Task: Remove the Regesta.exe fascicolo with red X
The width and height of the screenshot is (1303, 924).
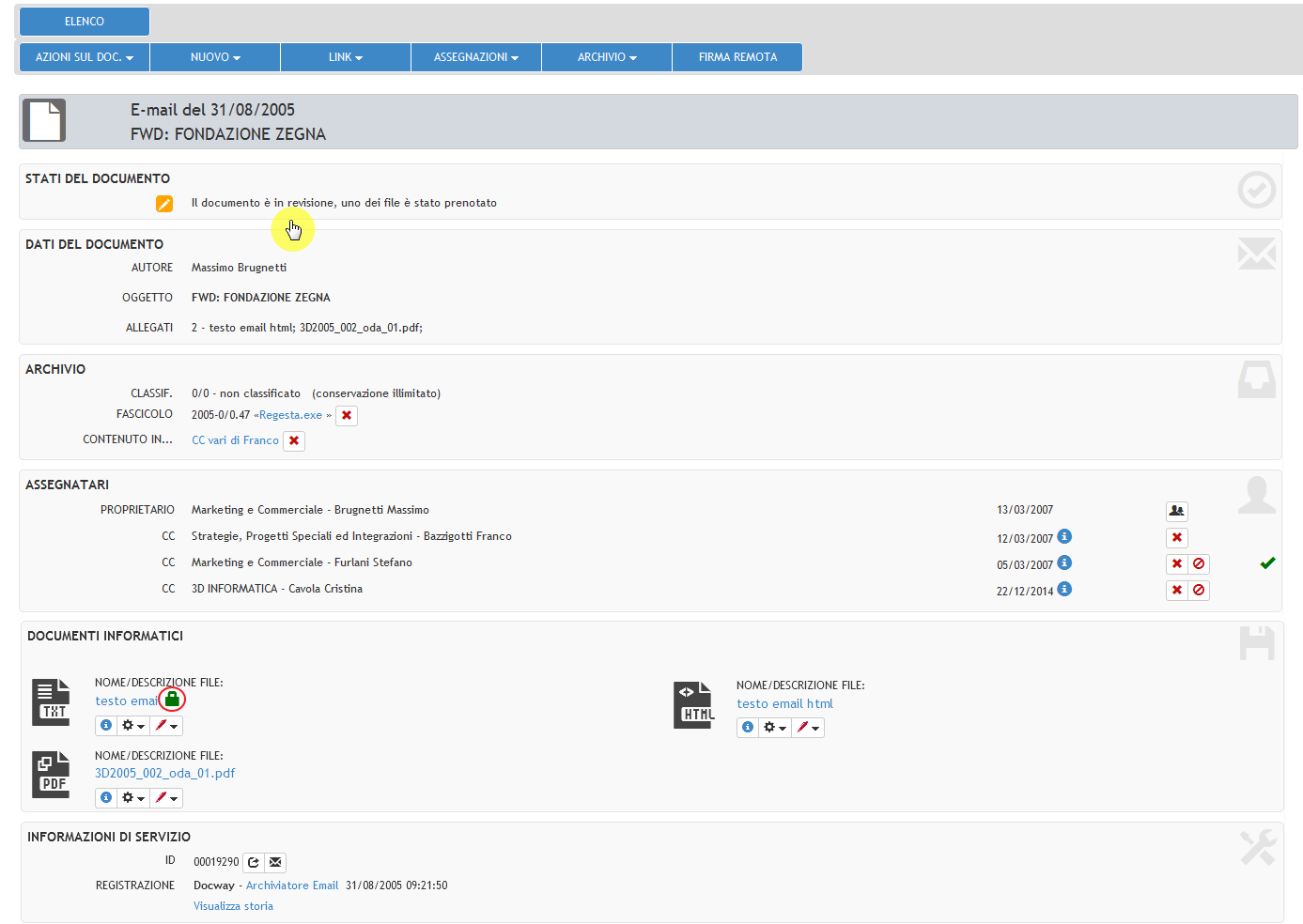Action: [x=347, y=415]
